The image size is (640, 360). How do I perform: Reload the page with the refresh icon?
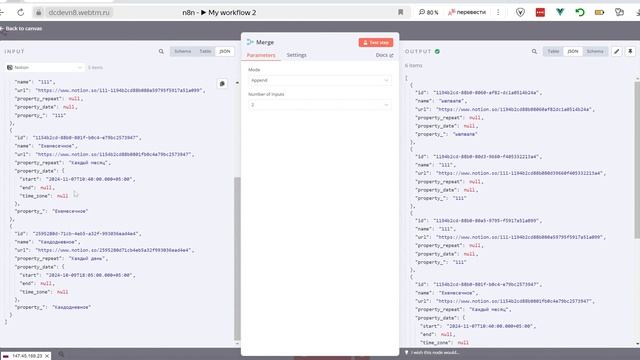(x=20, y=13)
